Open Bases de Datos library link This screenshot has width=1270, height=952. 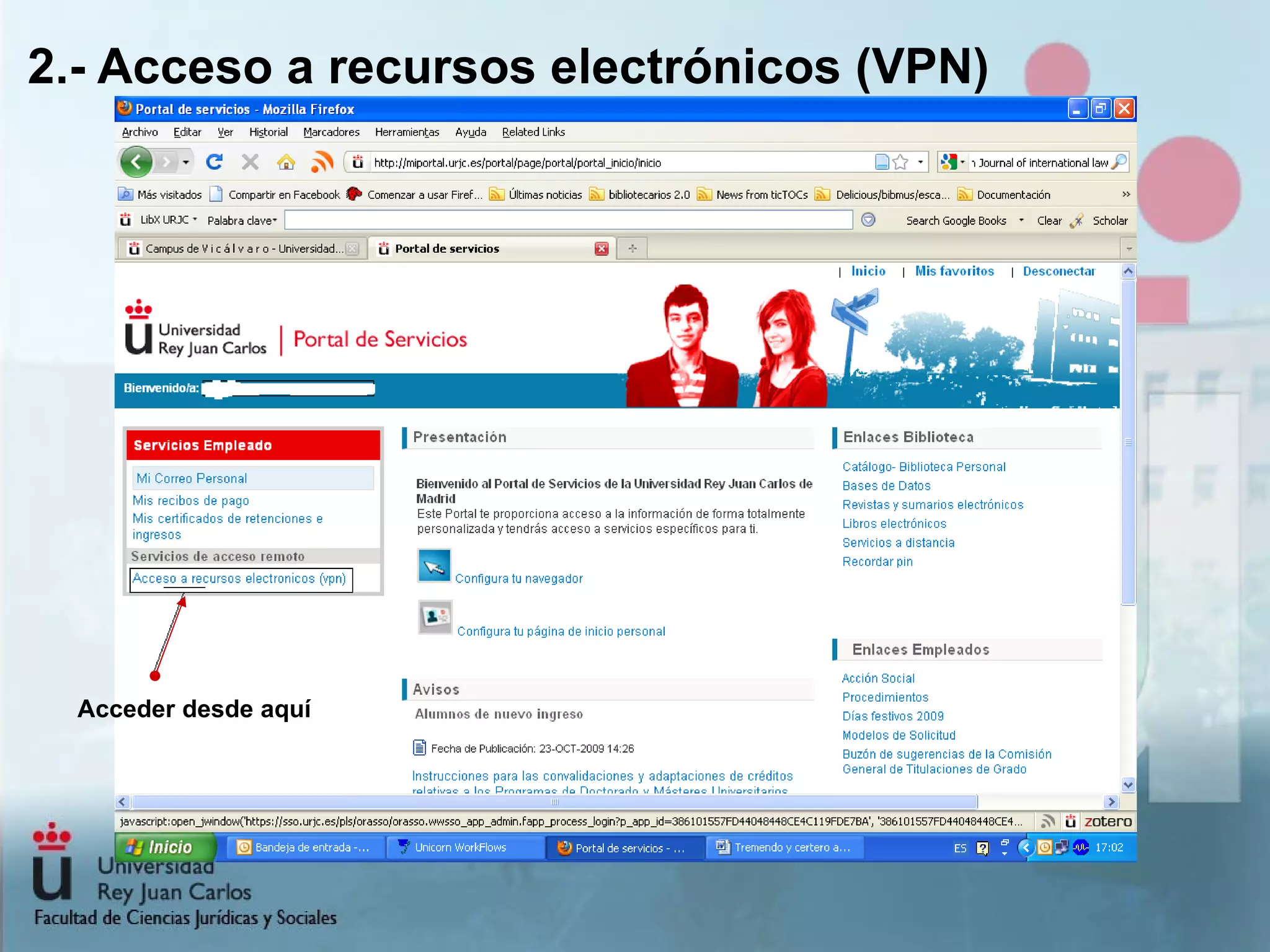[x=886, y=485]
